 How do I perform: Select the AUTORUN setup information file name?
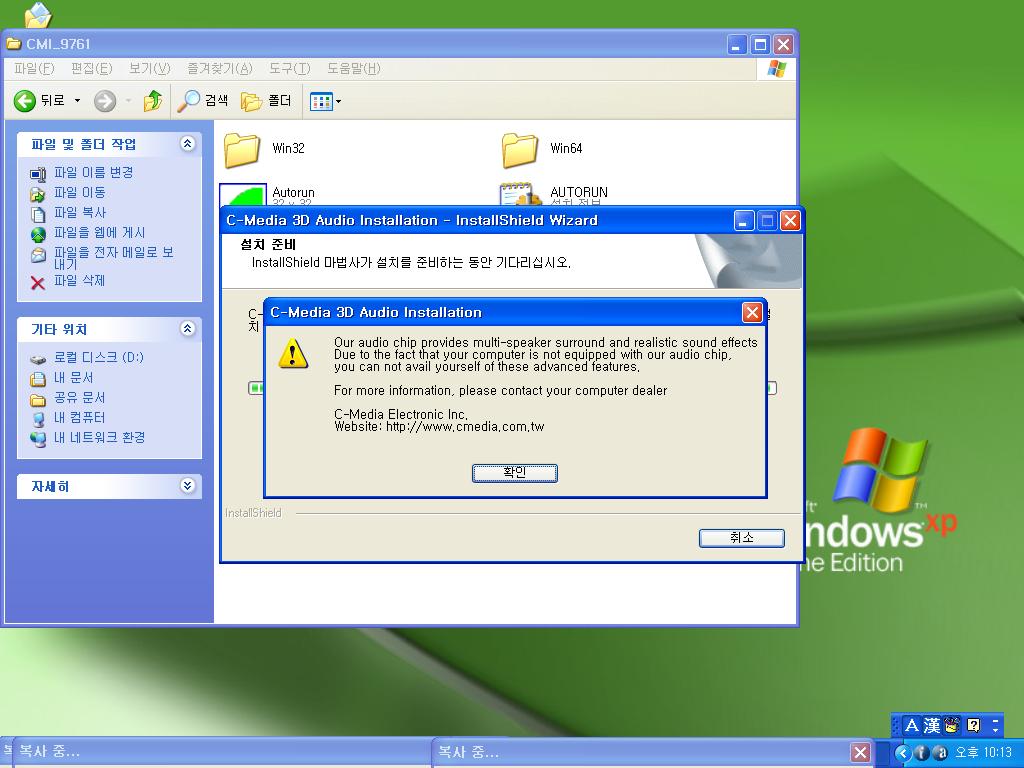pyautogui.click(x=579, y=193)
